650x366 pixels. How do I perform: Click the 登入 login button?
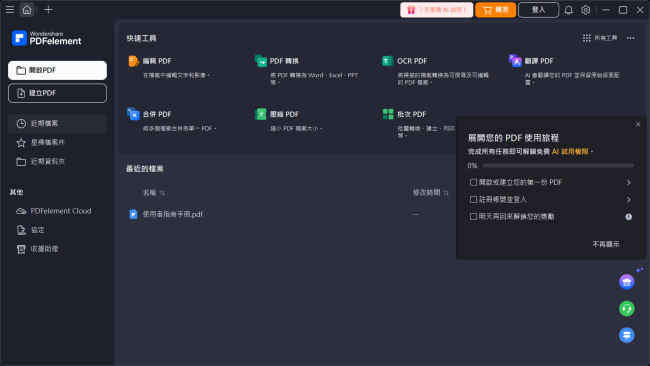click(x=538, y=10)
